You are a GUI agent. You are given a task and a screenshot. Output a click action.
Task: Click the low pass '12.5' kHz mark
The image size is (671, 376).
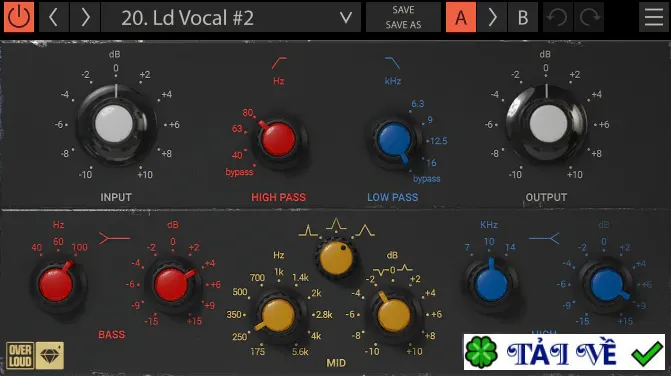(439, 141)
